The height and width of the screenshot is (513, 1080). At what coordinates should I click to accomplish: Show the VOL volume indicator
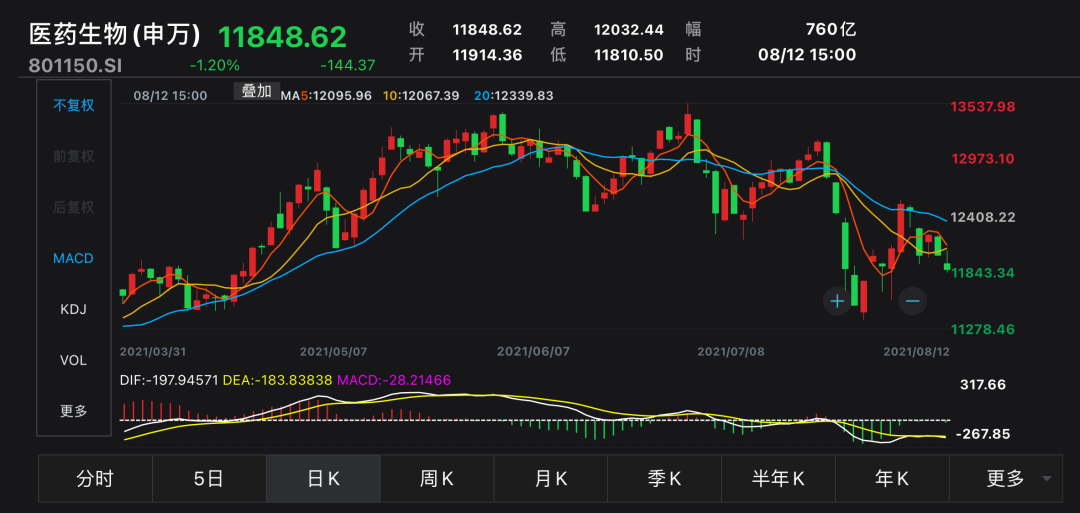pos(74,360)
